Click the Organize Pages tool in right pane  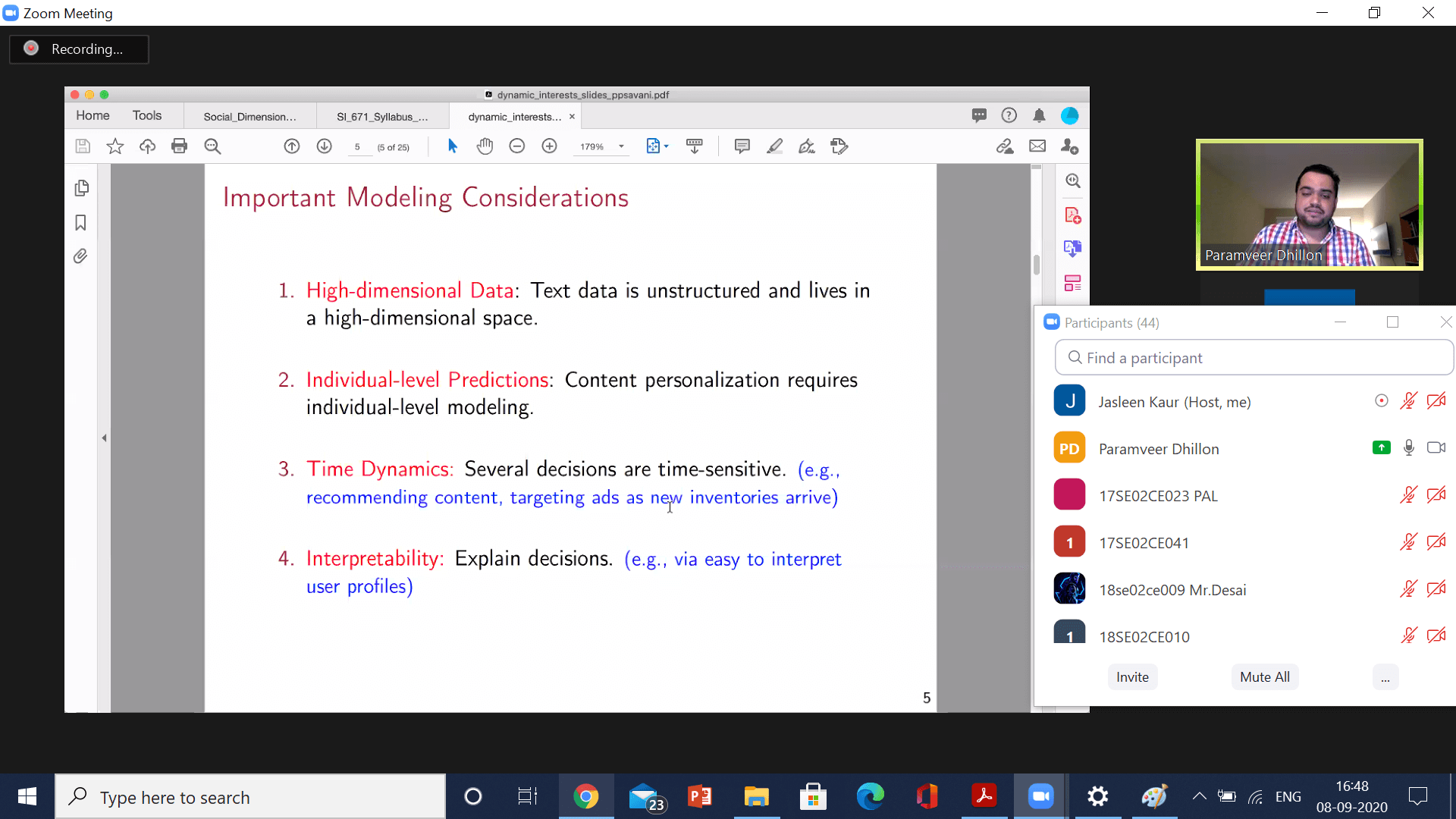coord(1072,284)
